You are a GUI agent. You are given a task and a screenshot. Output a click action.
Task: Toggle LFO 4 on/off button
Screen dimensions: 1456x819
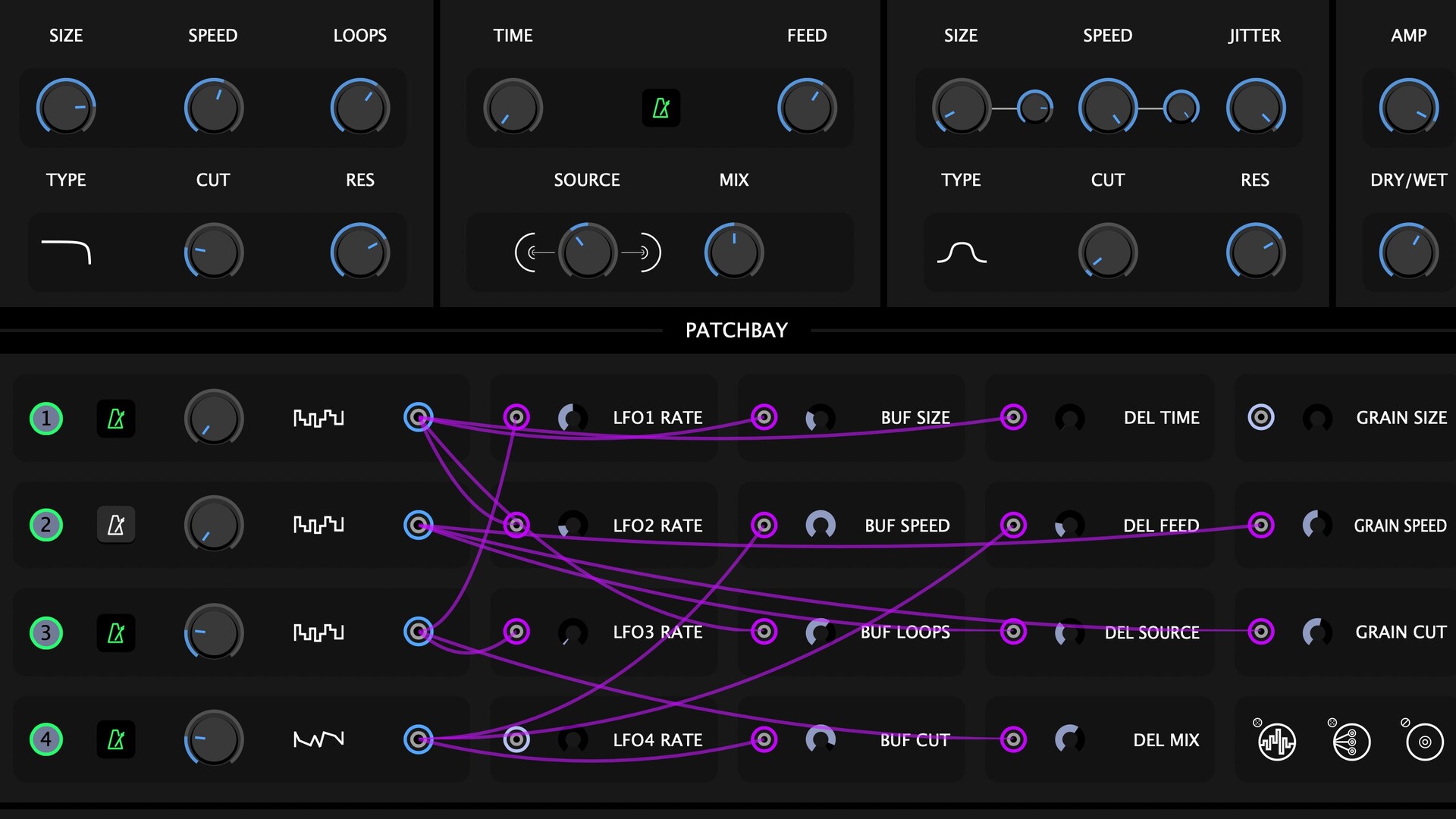coord(46,739)
